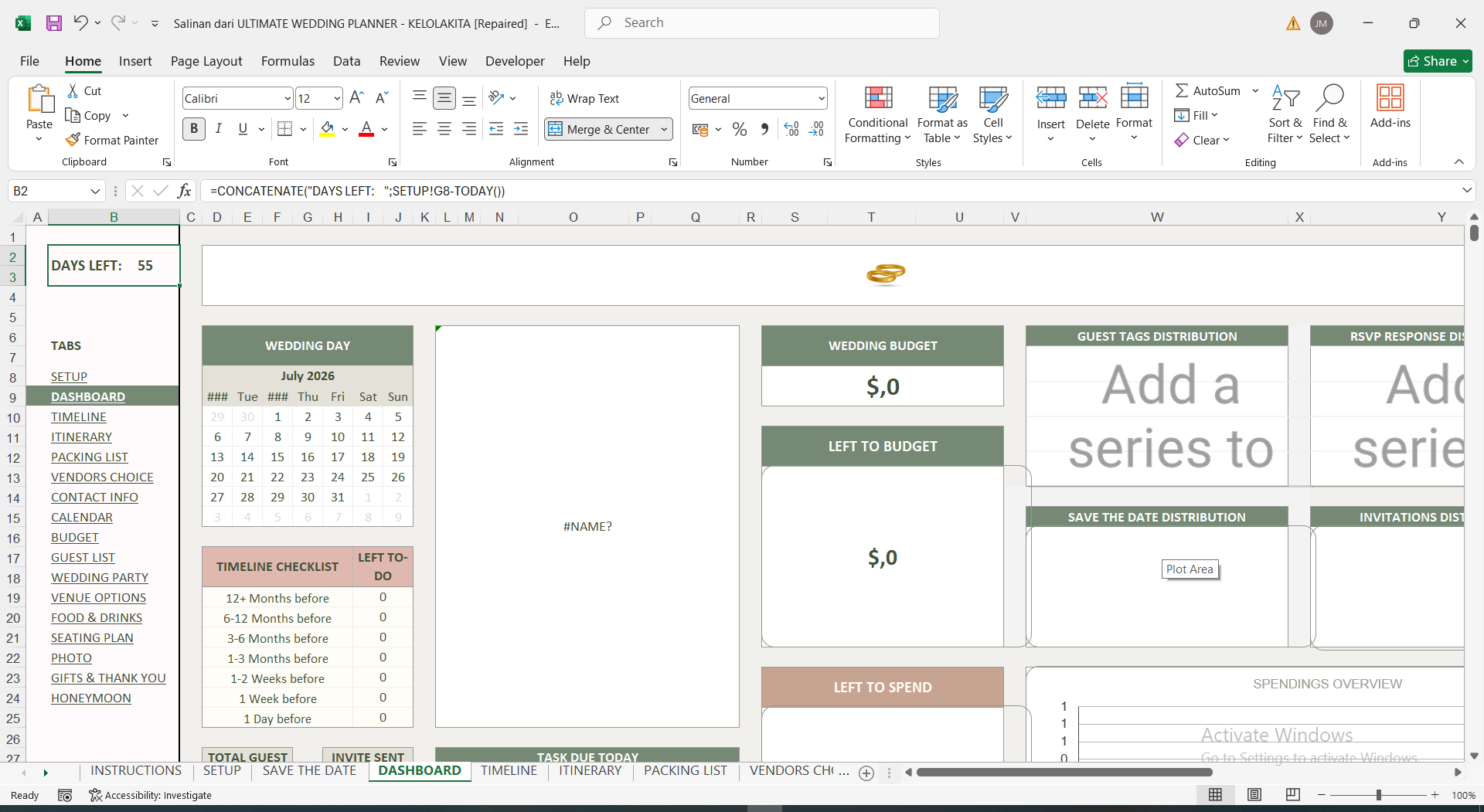Click the Search box in title bar
The height and width of the screenshot is (812, 1484).
(x=762, y=23)
